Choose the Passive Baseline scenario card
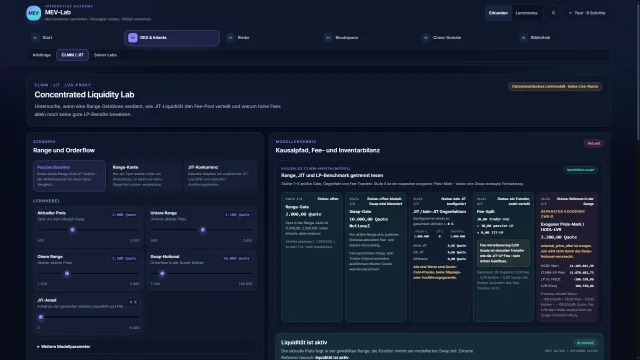640x360 pixels. (69, 176)
